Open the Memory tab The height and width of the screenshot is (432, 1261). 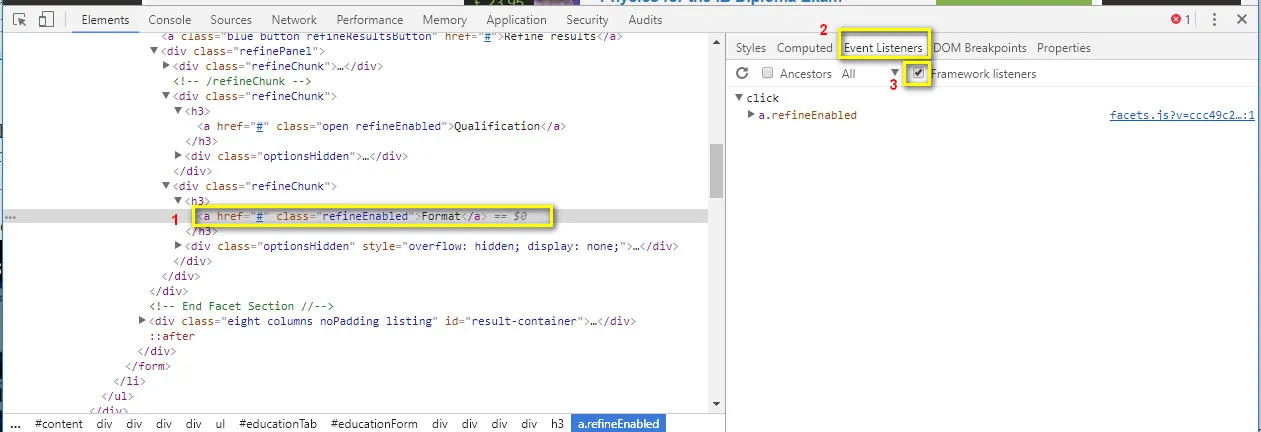[x=445, y=20]
